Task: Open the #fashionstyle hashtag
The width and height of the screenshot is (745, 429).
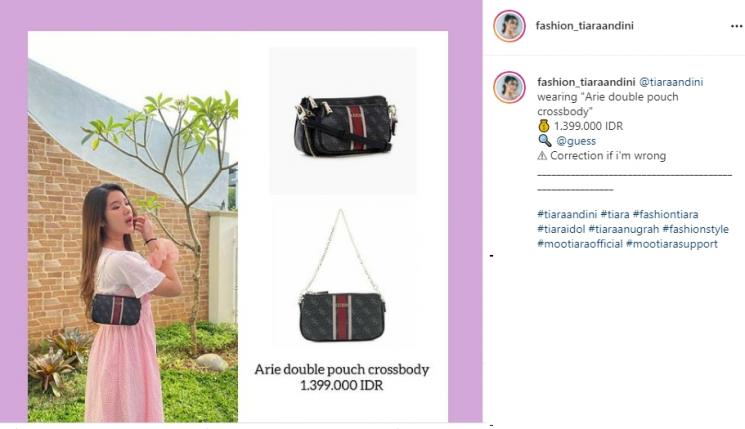Action: click(x=695, y=229)
